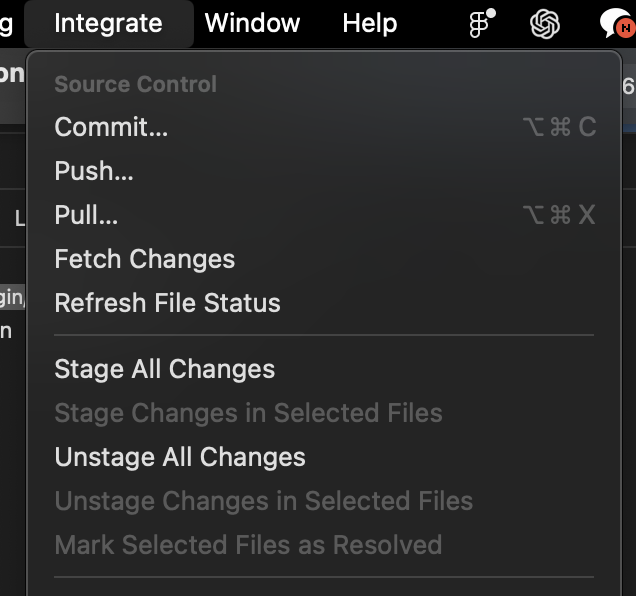This screenshot has height=596, width=636.
Task: Click Stage Changes in Selected Files
Action: pyautogui.click(x=248, y=413)
